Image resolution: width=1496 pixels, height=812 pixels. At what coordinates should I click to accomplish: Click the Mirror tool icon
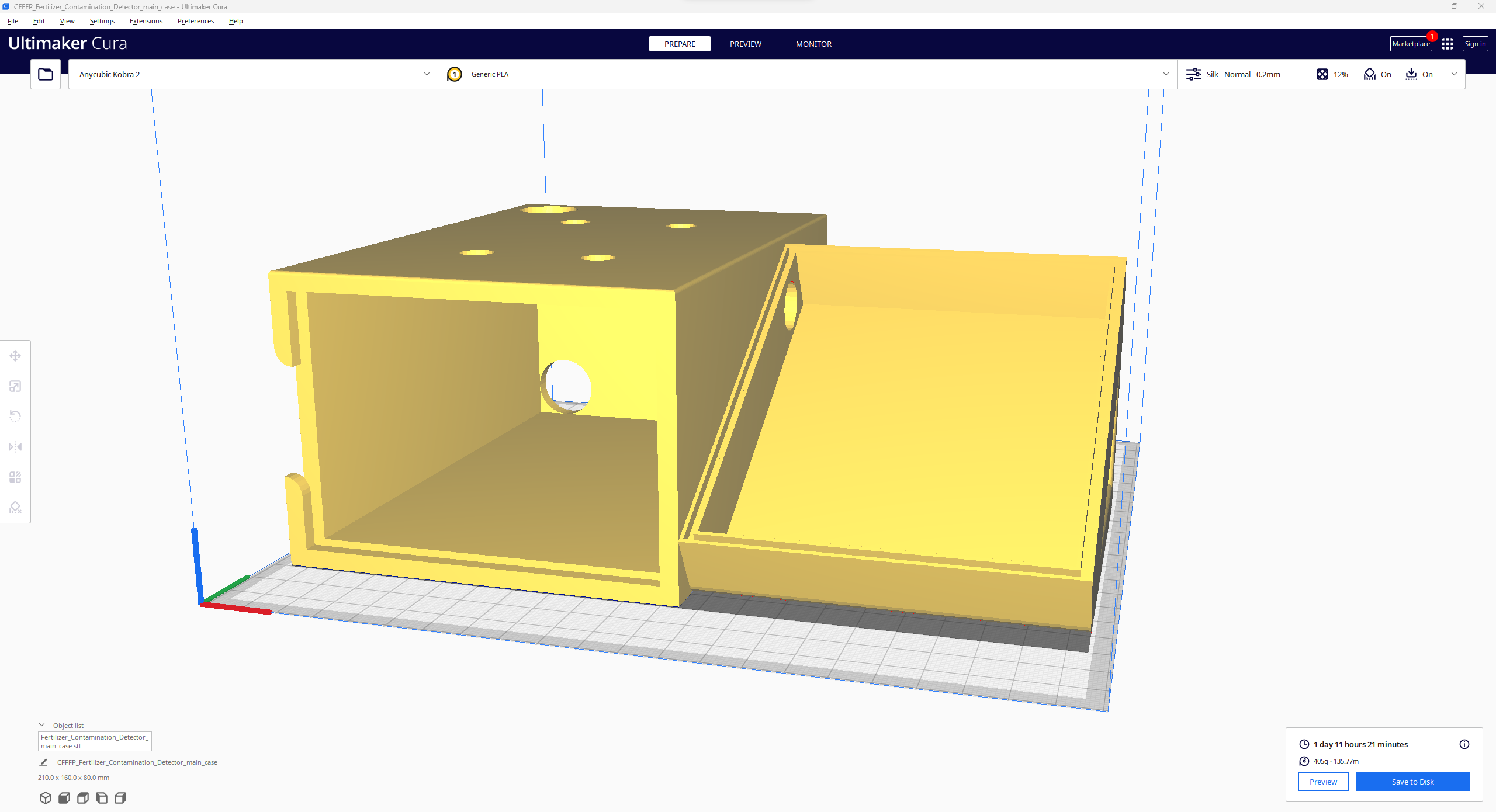pyautogui.click(x=14, y=446)
